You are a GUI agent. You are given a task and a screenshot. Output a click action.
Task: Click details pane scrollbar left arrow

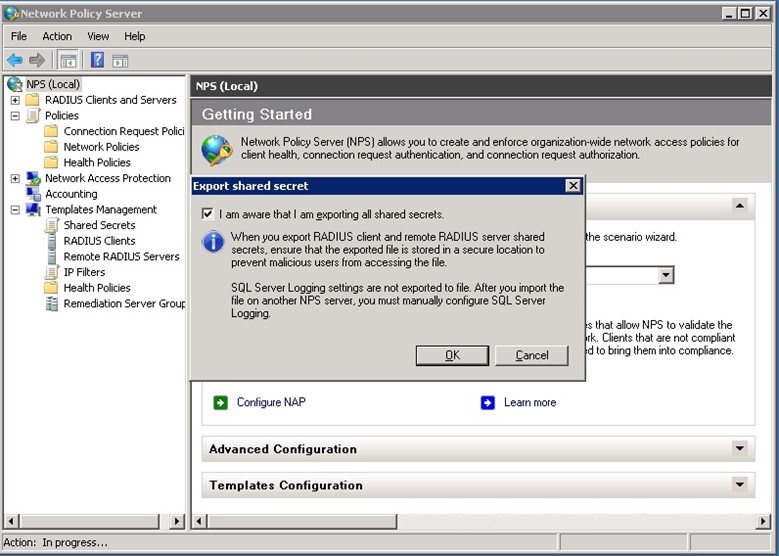(199, 521)
